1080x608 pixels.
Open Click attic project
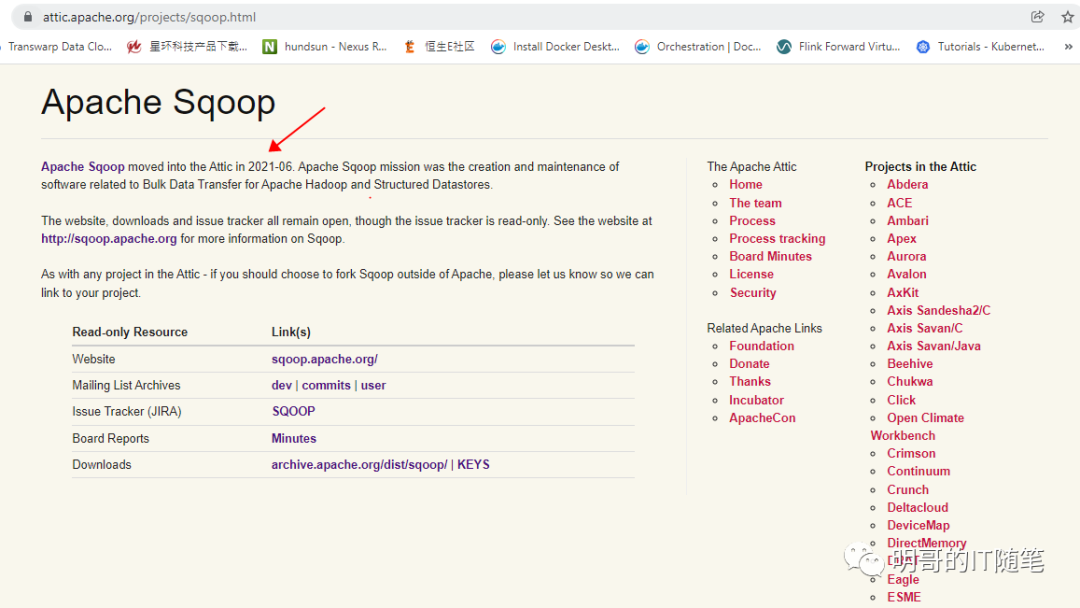click(x=901, y=400)
